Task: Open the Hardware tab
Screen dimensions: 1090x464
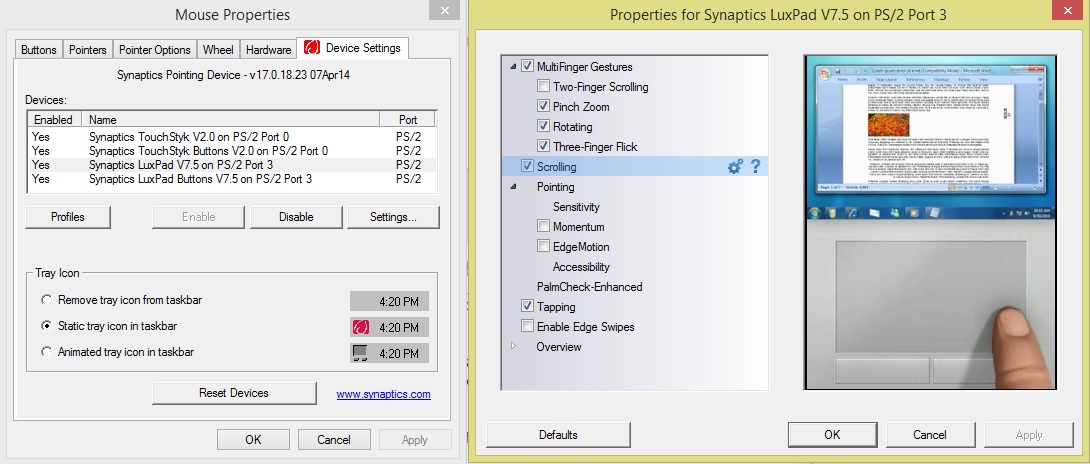Action: tap(268, 49)
